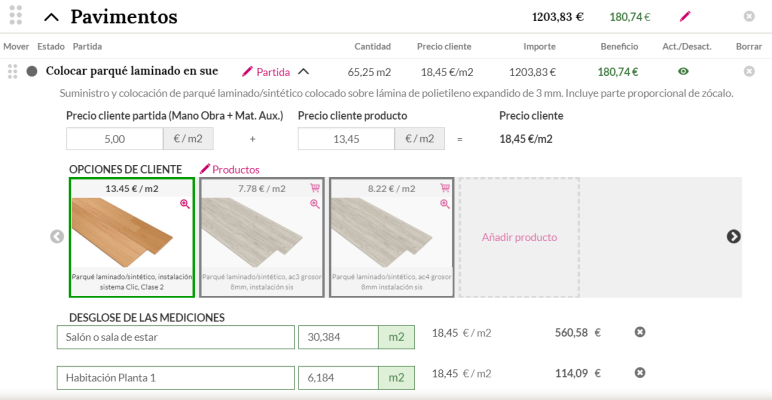Open magnifier on the 8.22 €/m2 product
The image size is (772, 400).
[445, 204]
